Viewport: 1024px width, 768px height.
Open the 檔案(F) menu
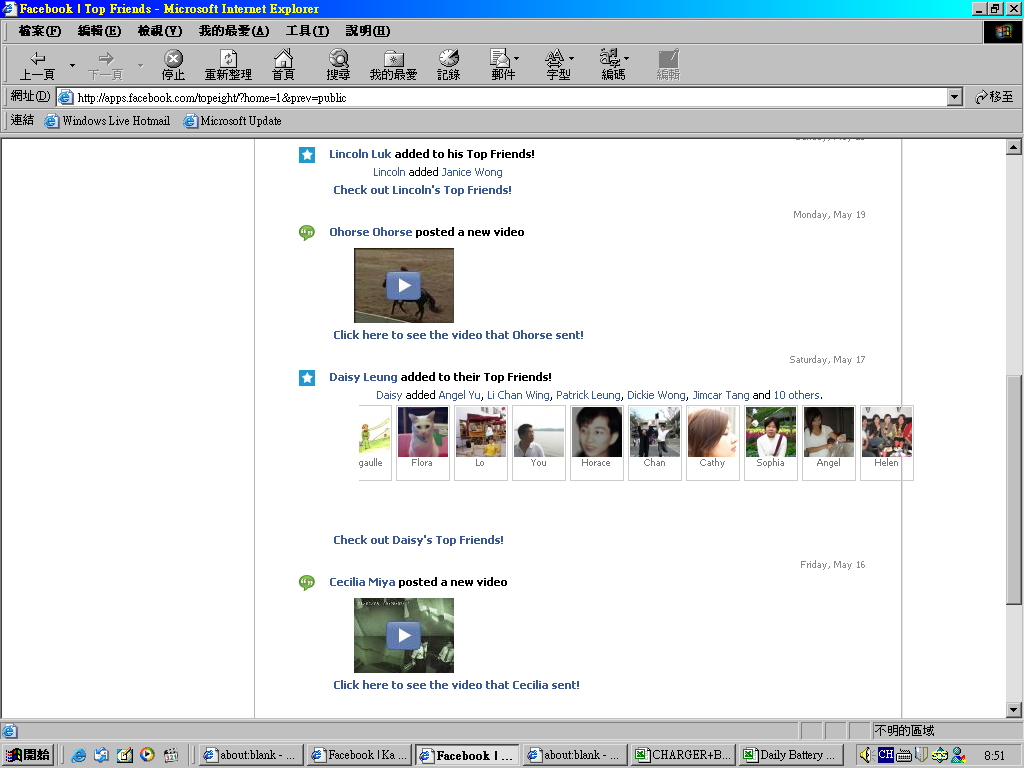[x=40, y=31]
